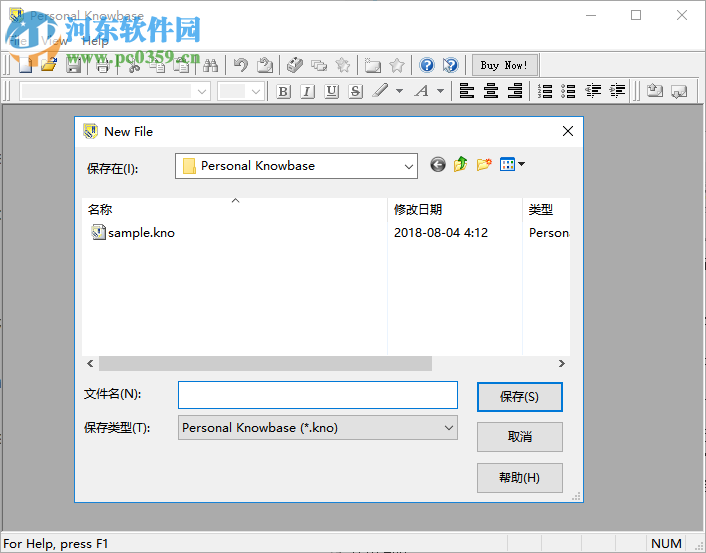Click the Undo arrow icon
Screen dimensions: 706x553
pyautogui.click(x=241, y=65)
